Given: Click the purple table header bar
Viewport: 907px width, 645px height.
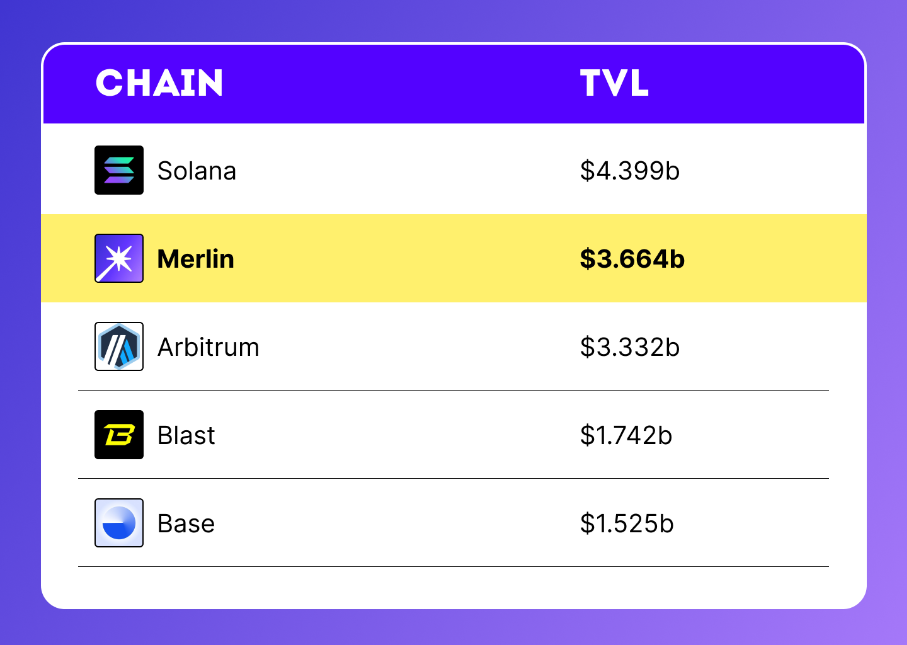Looking at the screenshot, I should click(400, 84).
